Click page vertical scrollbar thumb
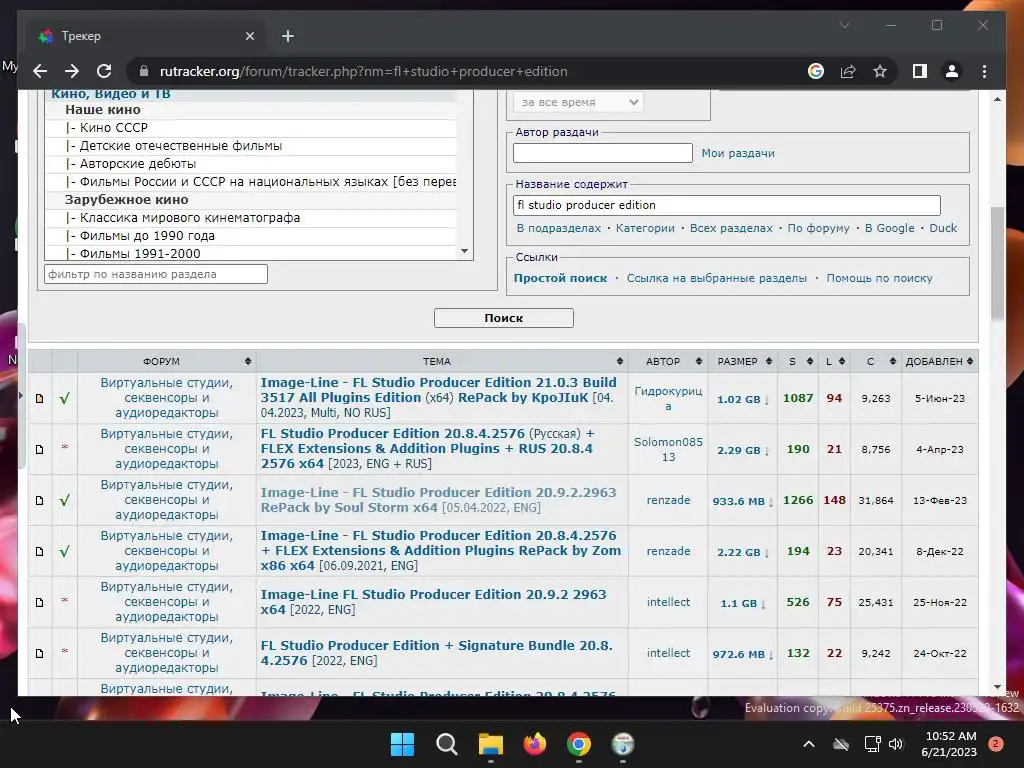Image resolution: width=1024 pixels, height=768 pixels. 997,263
